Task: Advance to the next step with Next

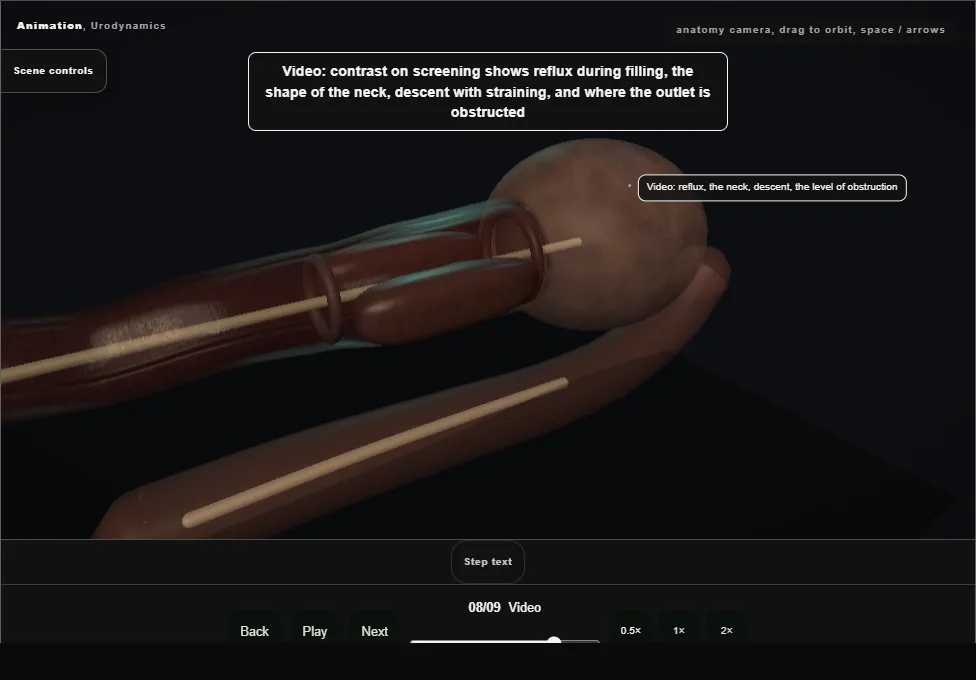Action: click(375, 631)
